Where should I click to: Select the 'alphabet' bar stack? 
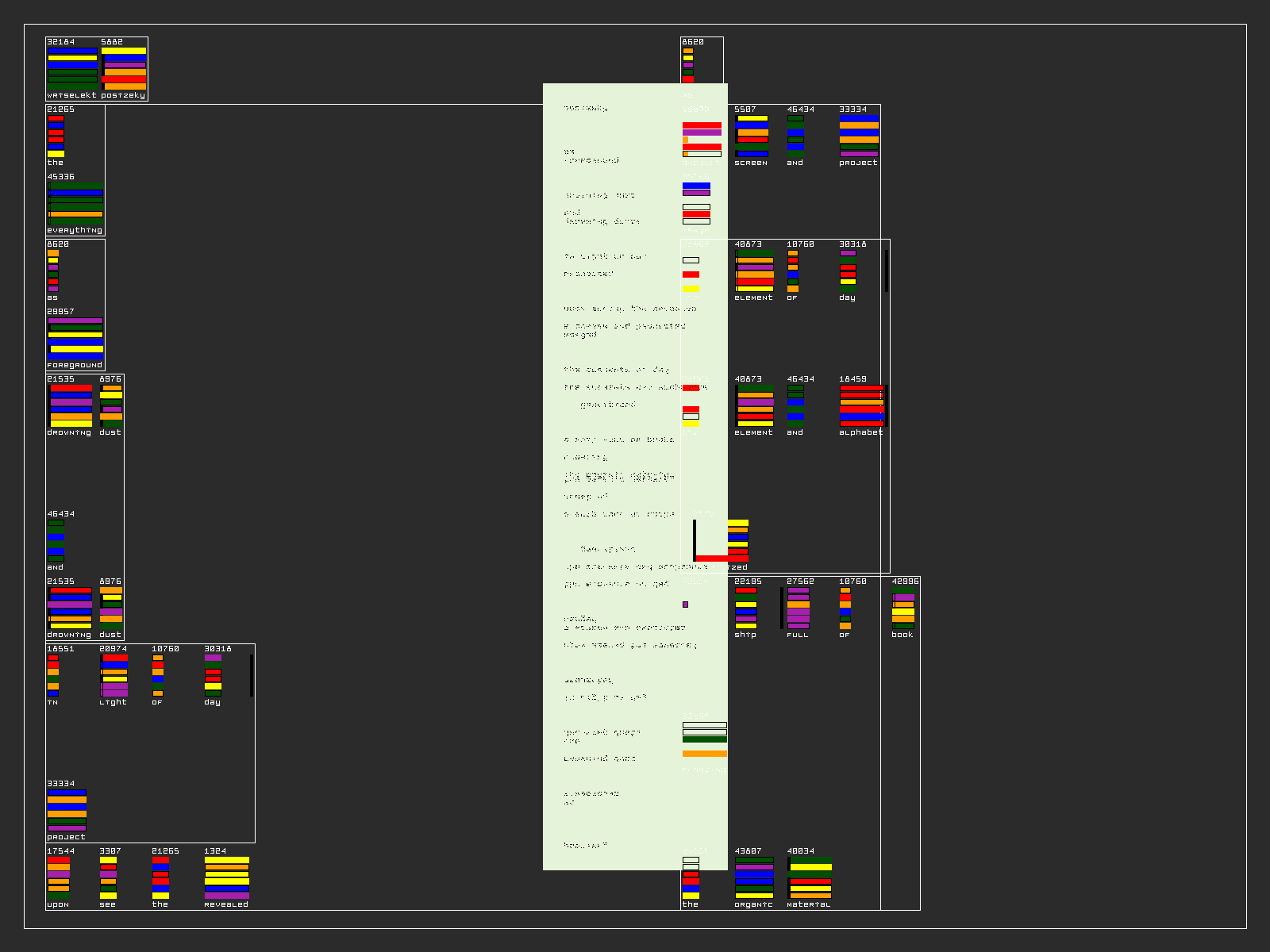point(862,405)
